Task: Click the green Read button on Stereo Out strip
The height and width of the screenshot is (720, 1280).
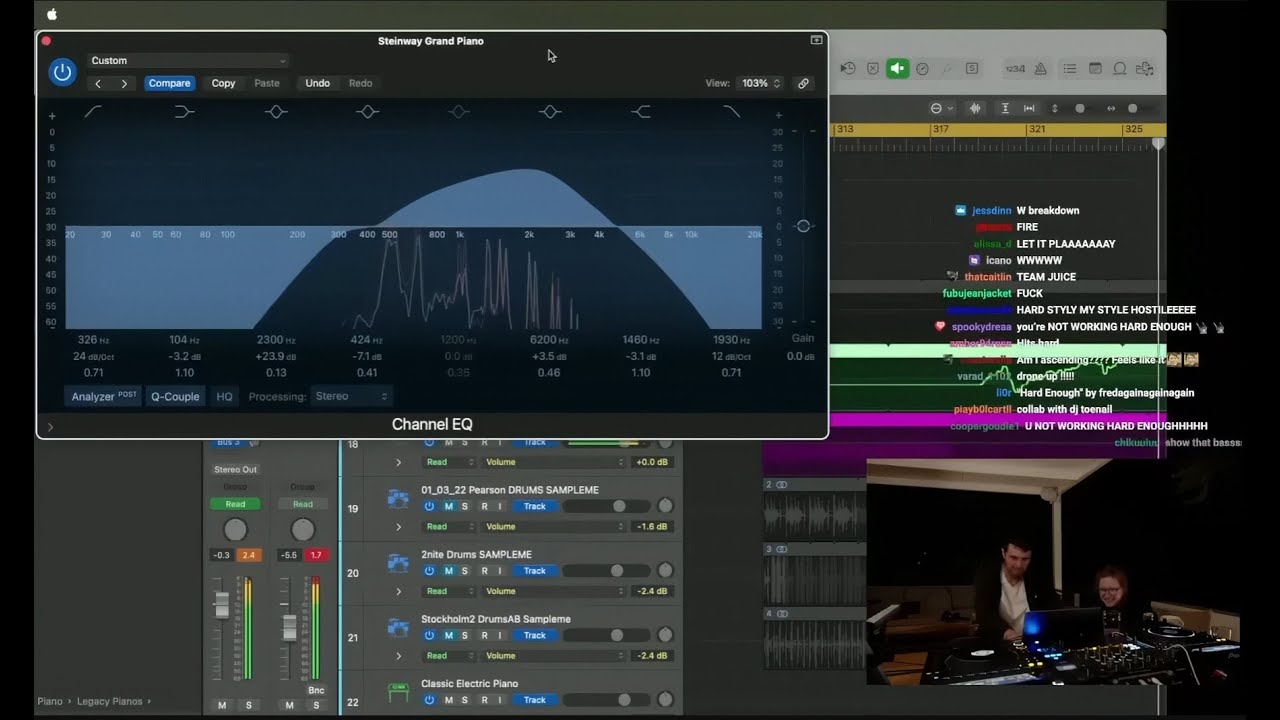Action: tap(235, 504)
